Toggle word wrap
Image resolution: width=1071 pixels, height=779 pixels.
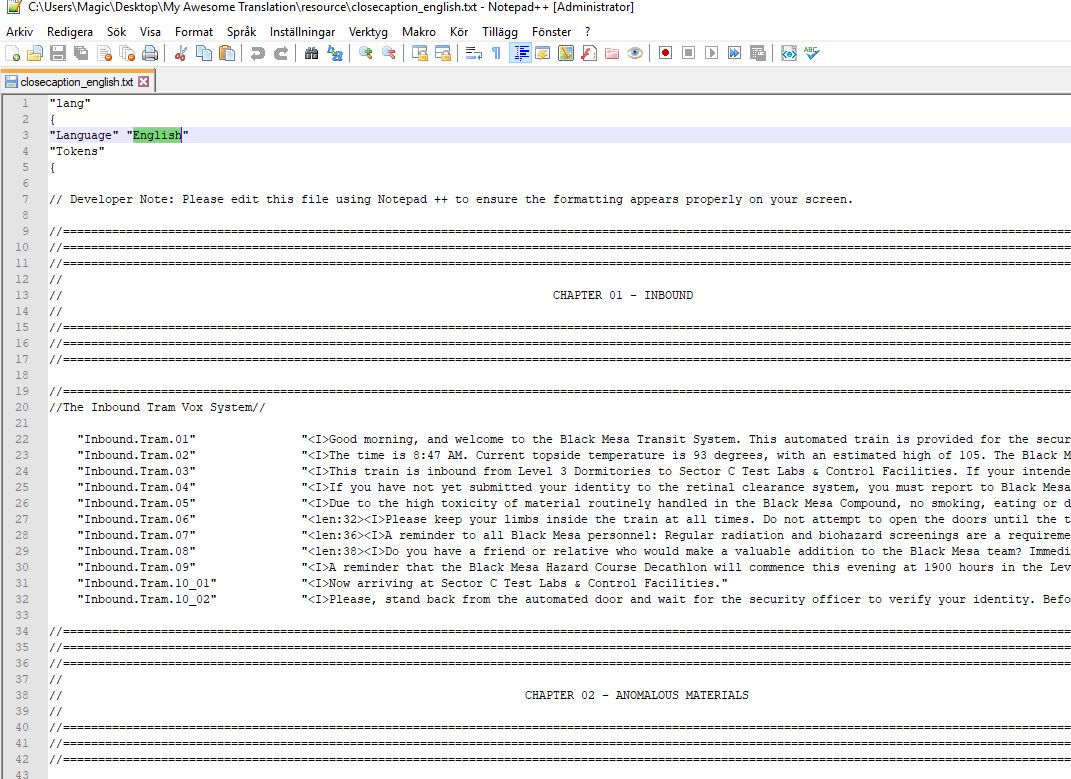pos(473,53)
